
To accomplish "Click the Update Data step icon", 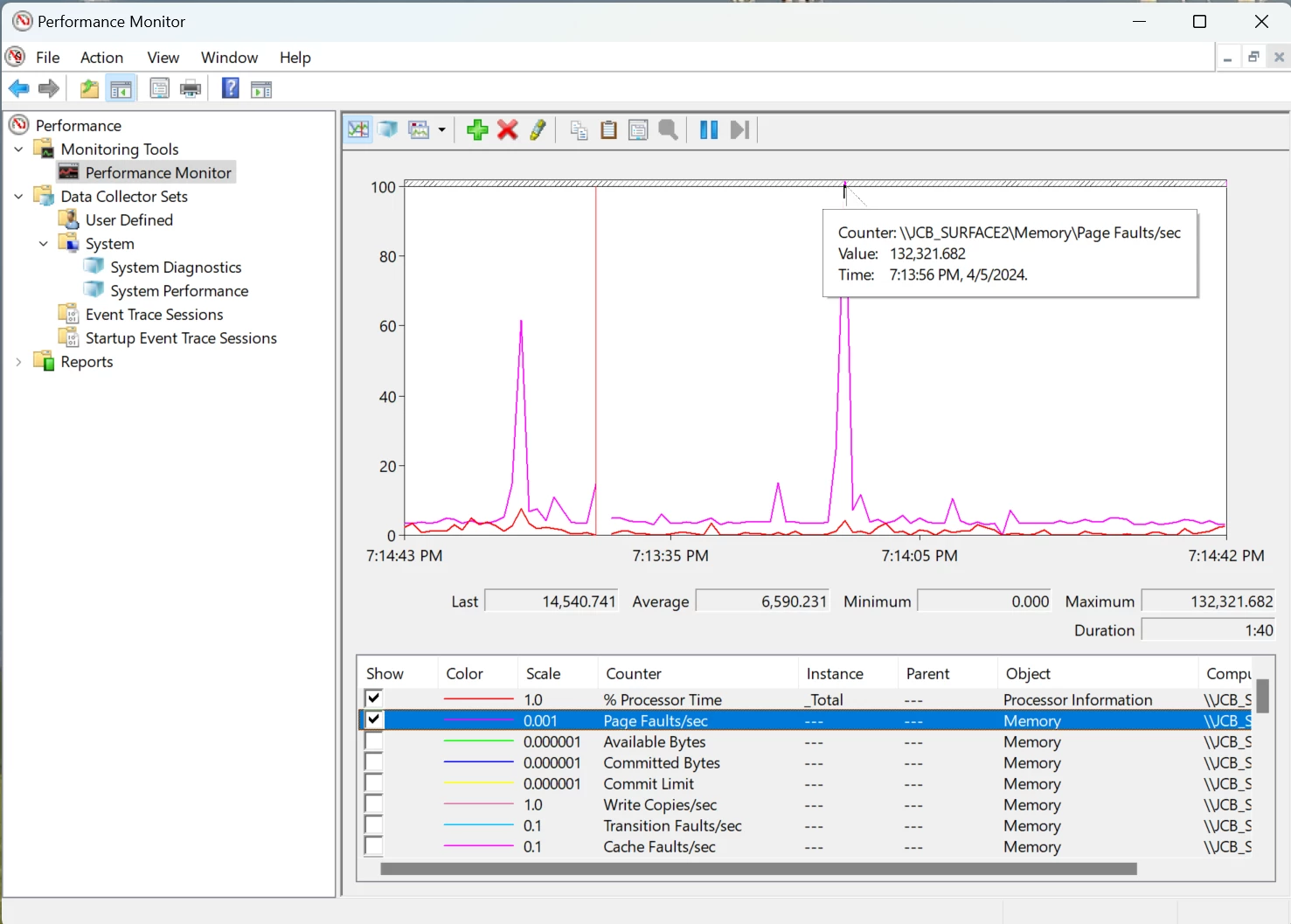I will tap(740, 130).
